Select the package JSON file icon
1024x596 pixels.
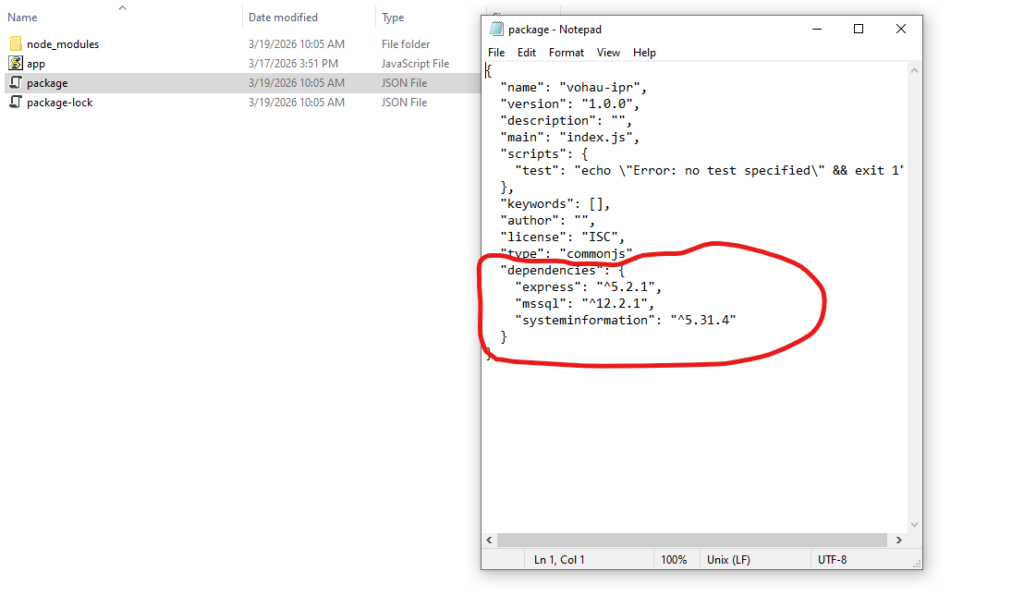[17, 82]
